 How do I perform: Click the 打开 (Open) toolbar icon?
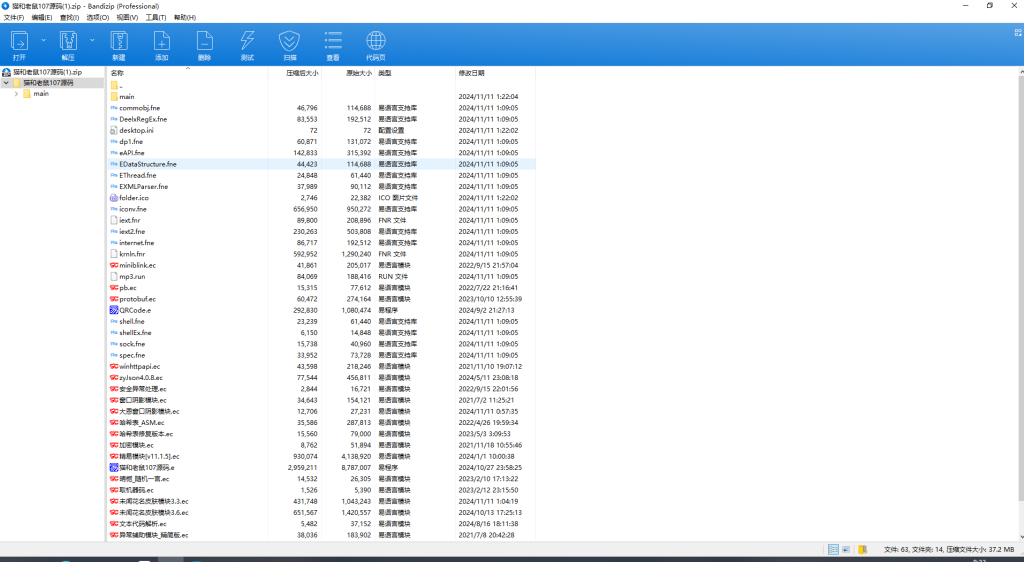(20, 42)
